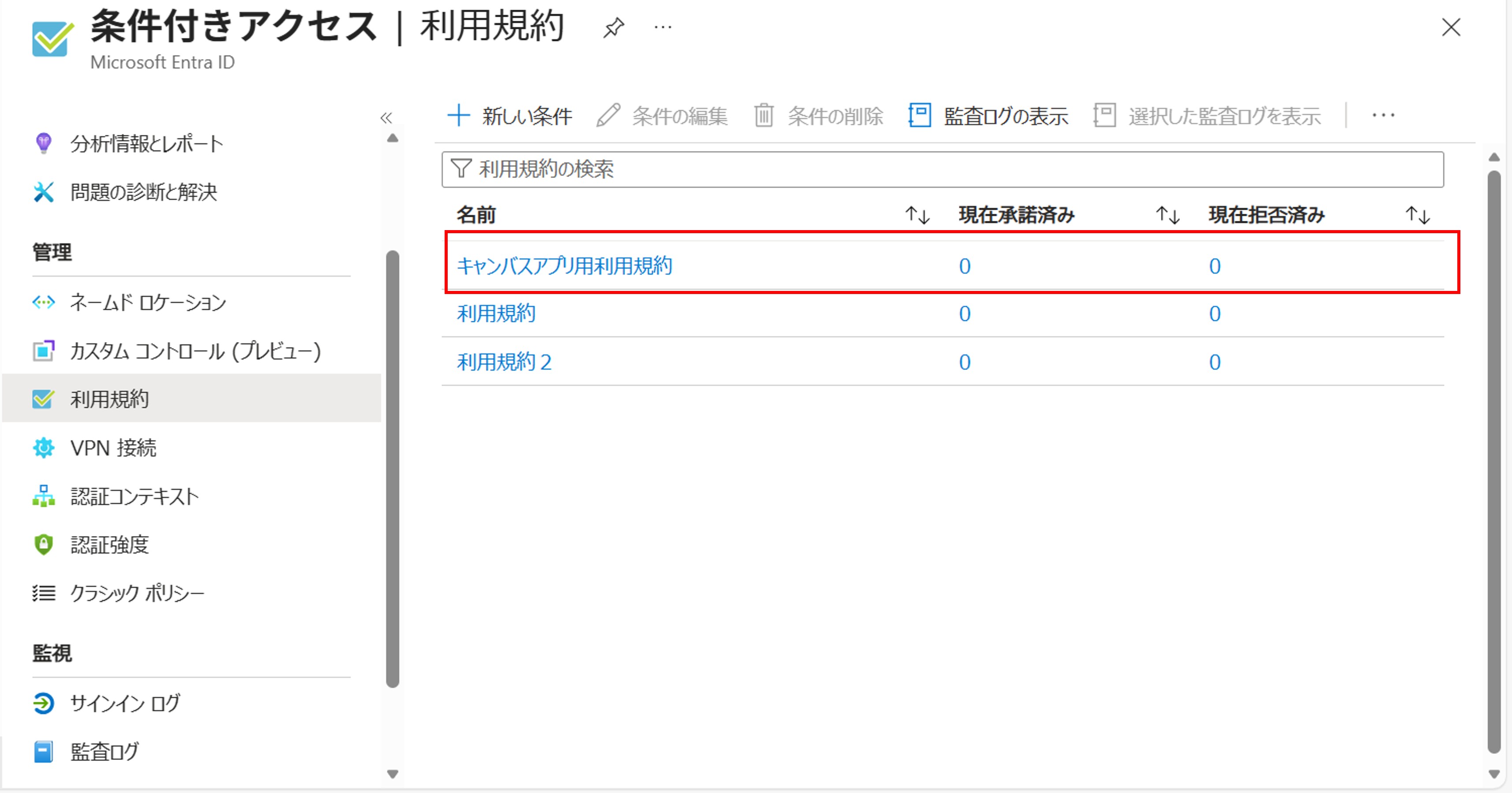Sort by 名前 column arrows
This screenshot has height=793, width=1512.
pyautogui.click(x=917, y=215)
